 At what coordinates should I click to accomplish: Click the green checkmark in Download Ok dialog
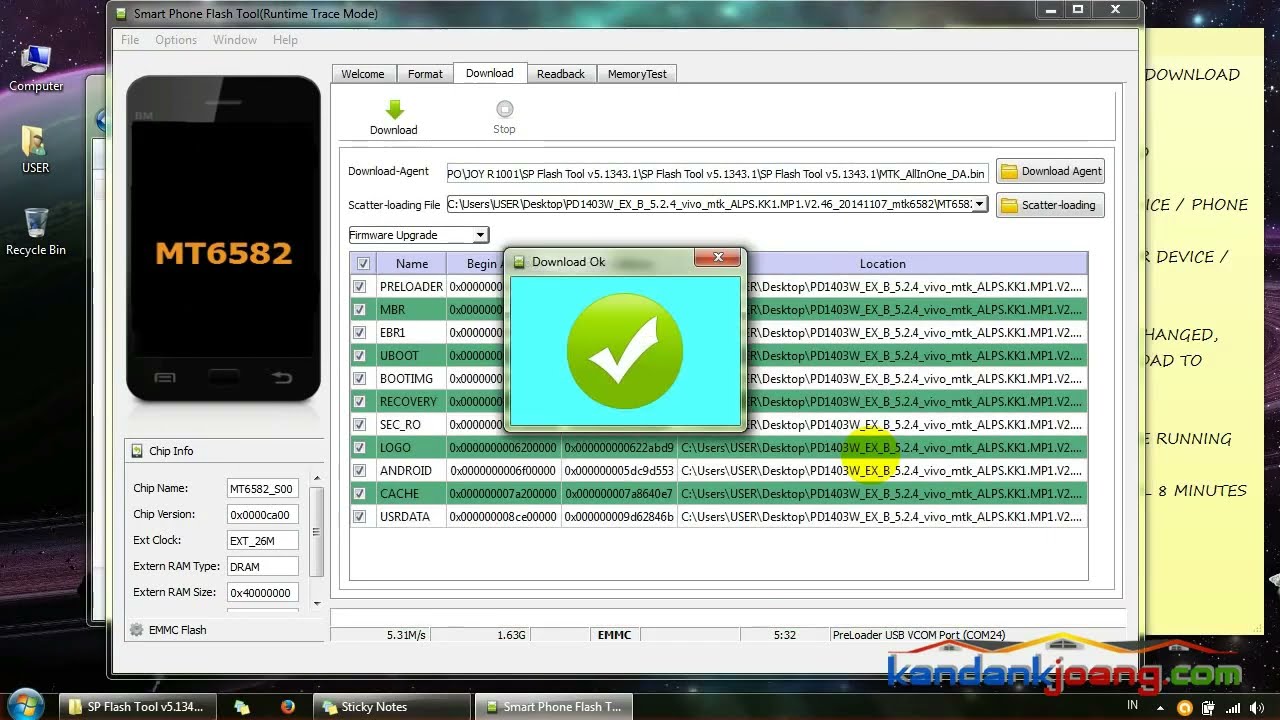pyautogui.click(x=625, y=352)
